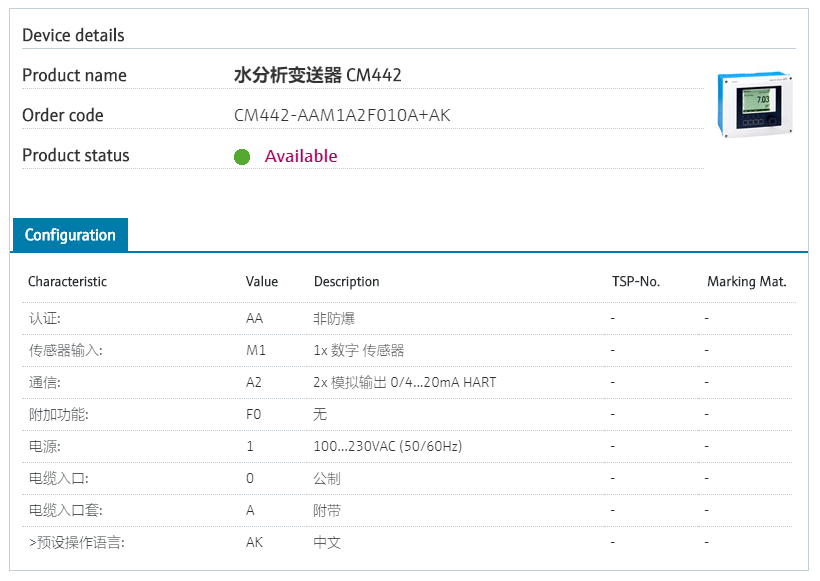
Task: Open the Configuration tab
Action: pyautogui.click(x=70, y=235)
